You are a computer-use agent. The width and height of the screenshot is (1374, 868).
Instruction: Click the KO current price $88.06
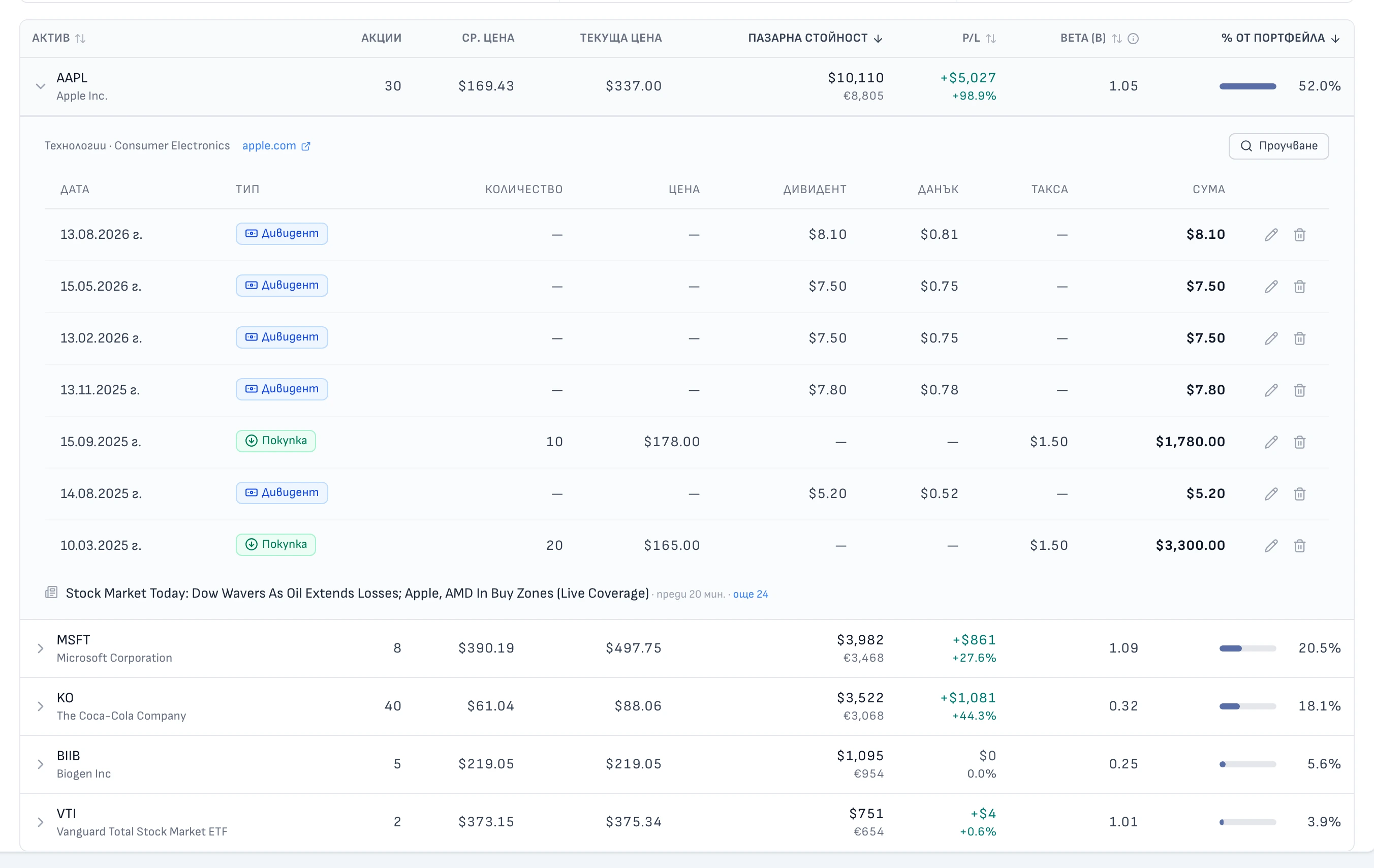(638, 706)
